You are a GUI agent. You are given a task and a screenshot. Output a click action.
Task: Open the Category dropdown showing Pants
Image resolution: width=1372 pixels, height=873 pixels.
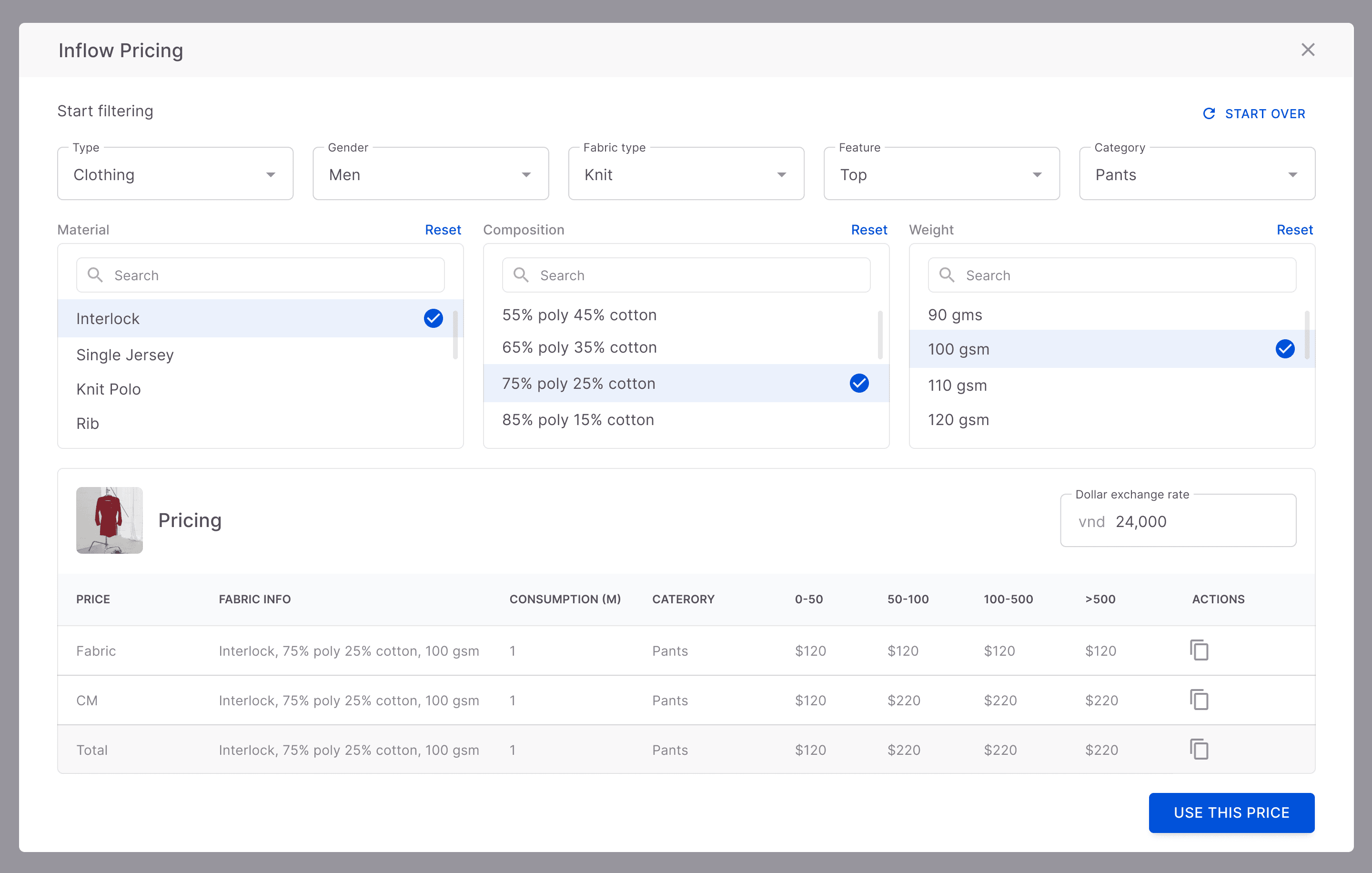pyautogui.click(x=1197, y=174)
